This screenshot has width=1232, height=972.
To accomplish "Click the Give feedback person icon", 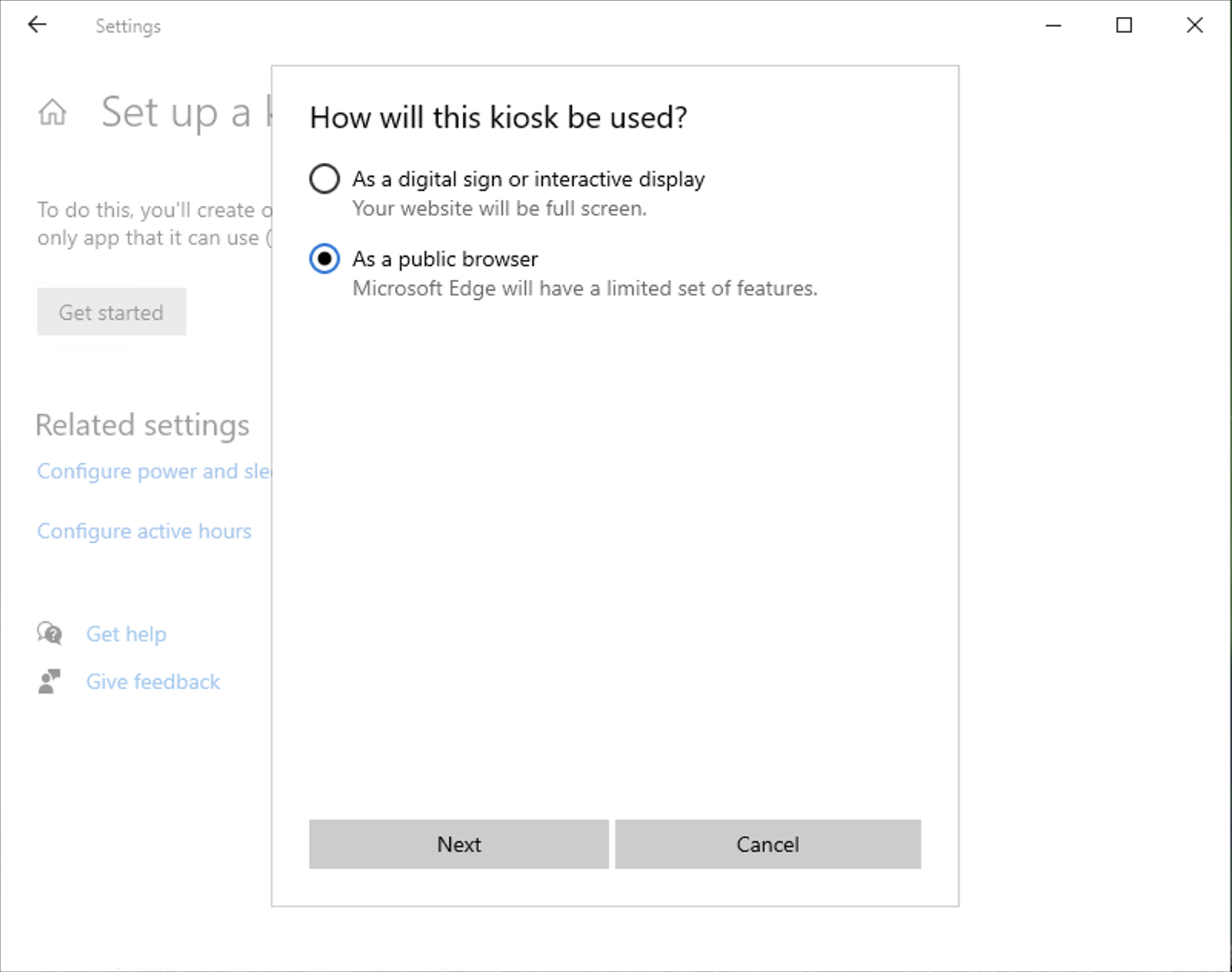I will click(49, 681).
